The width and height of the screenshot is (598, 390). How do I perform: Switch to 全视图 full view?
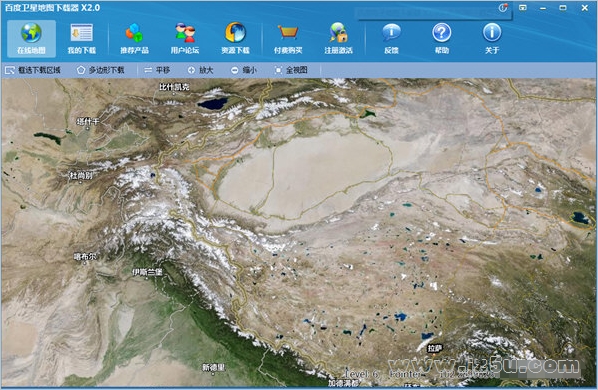[x=291, y=70]
